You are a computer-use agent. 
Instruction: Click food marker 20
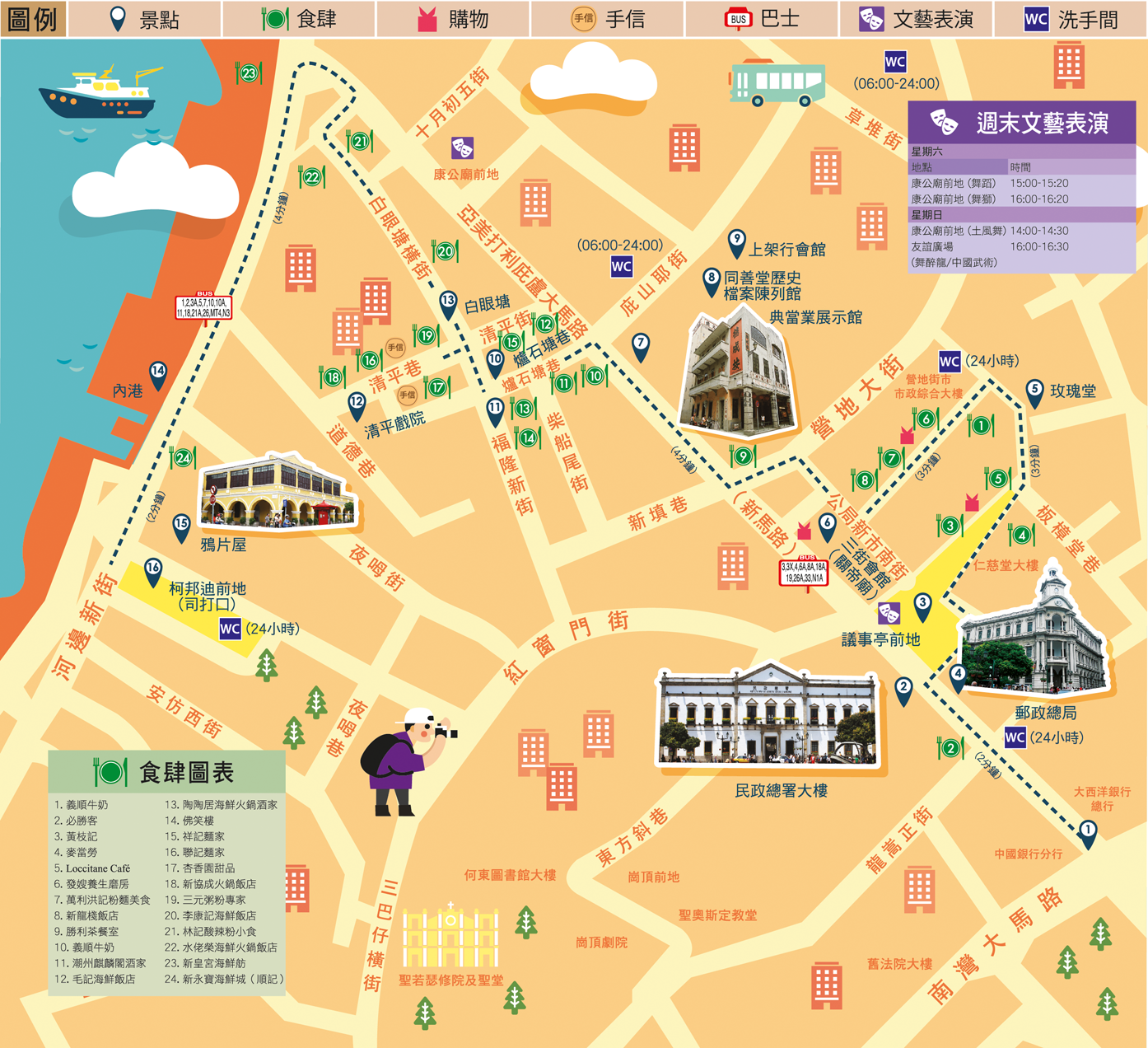pos(445,251)
